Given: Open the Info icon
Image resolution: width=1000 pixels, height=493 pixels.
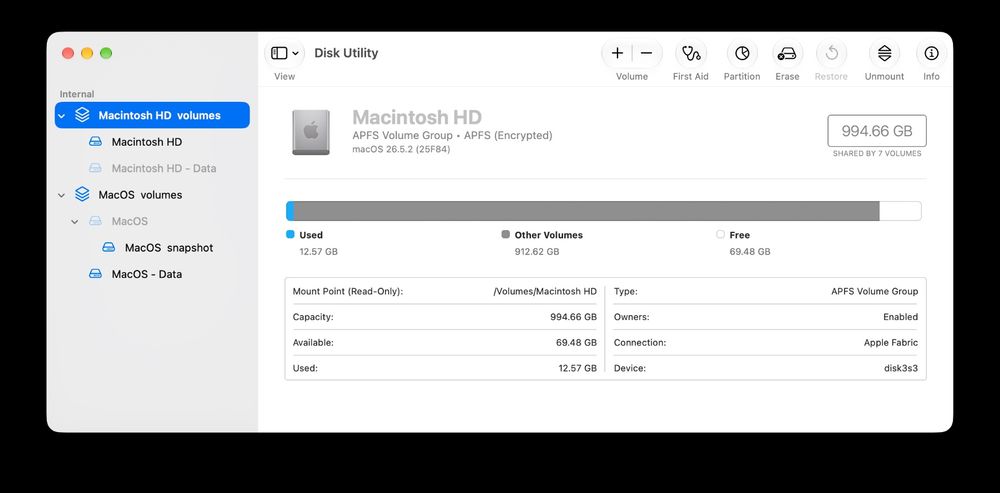Looking at the screenshot, I should point(931,54).
